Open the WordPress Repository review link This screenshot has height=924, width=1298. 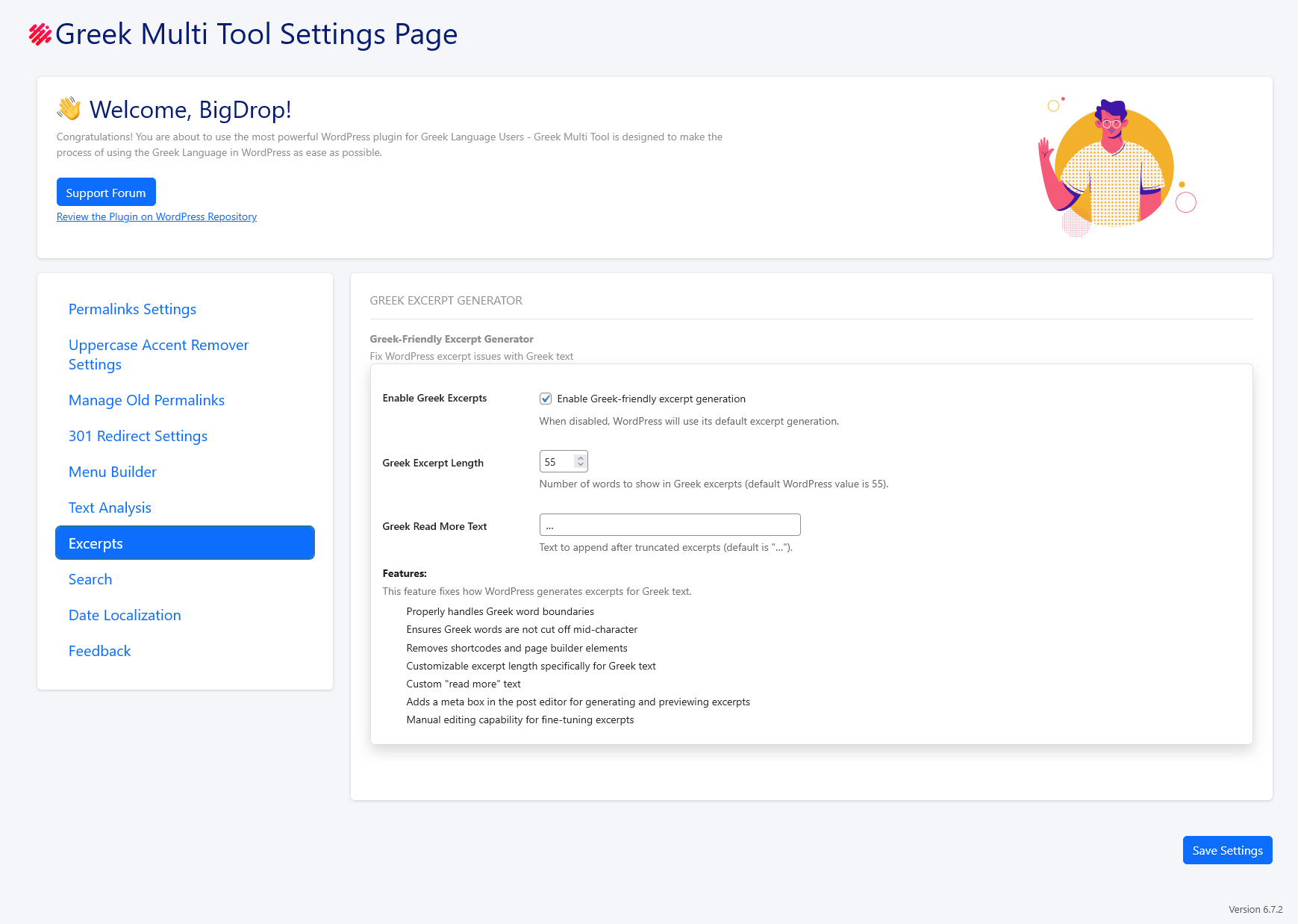(x=156, y=216)
